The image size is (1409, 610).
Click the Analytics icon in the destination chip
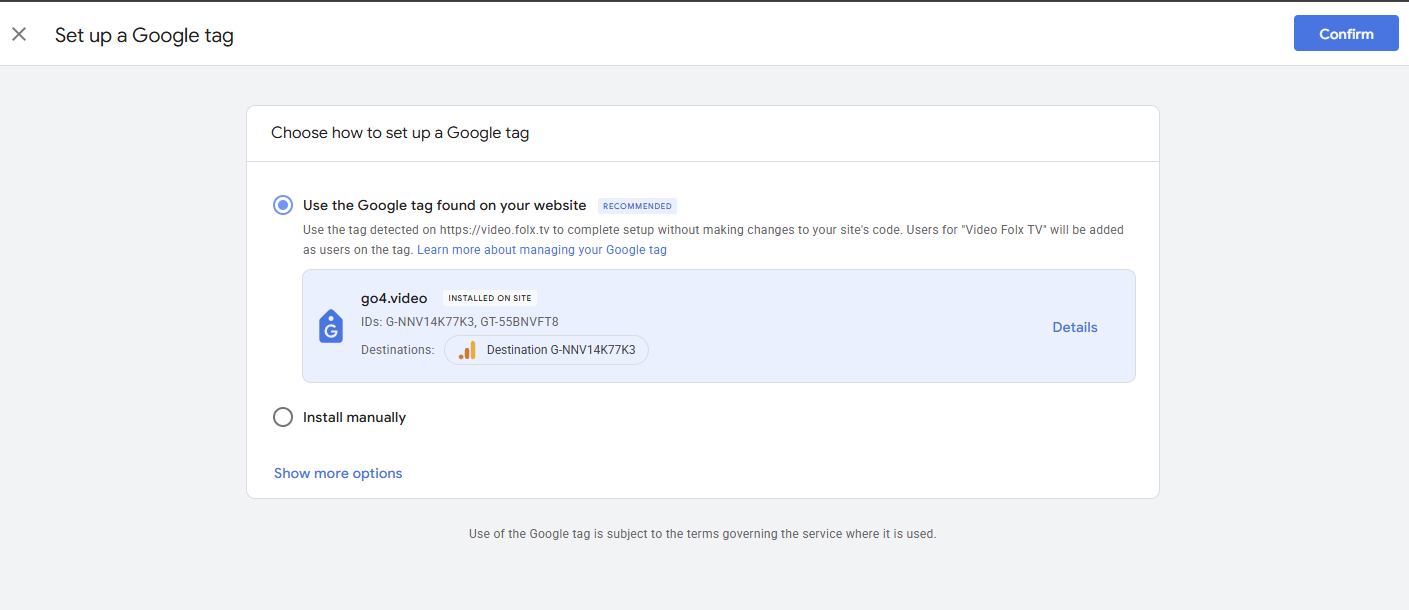[x=467, y=350]
